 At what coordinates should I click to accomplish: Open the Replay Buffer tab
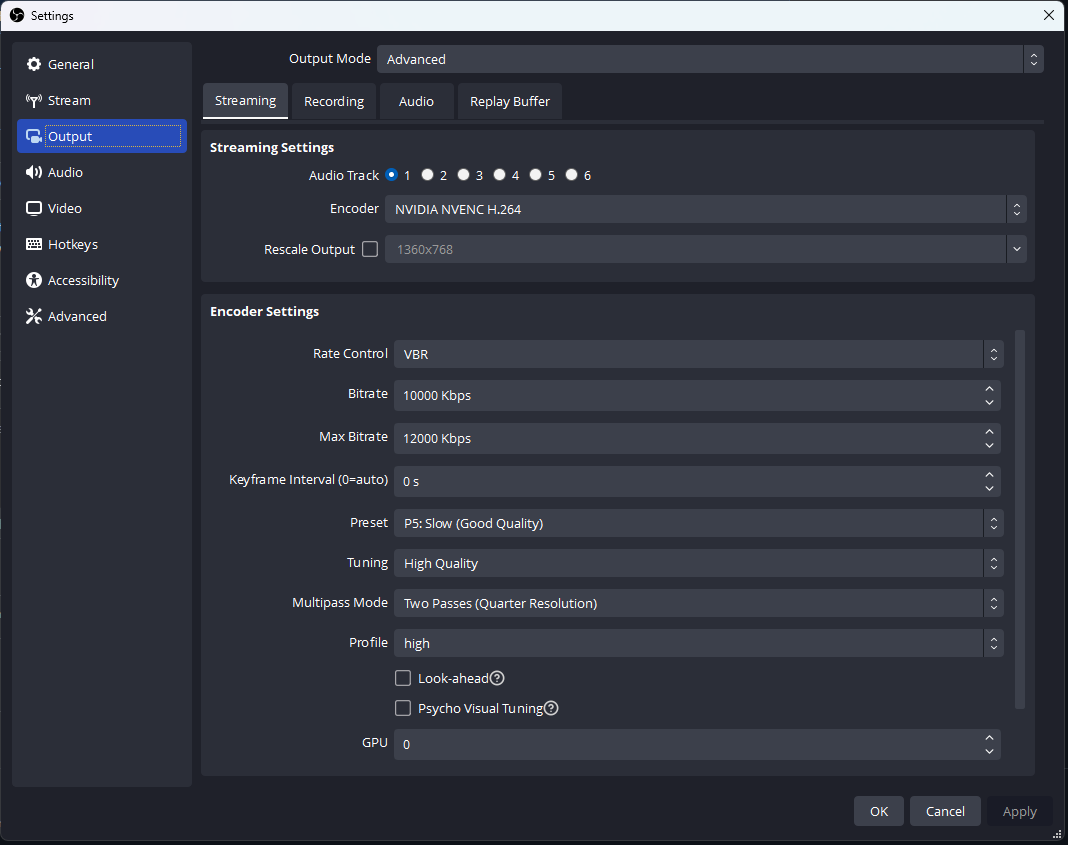(509, 101)
